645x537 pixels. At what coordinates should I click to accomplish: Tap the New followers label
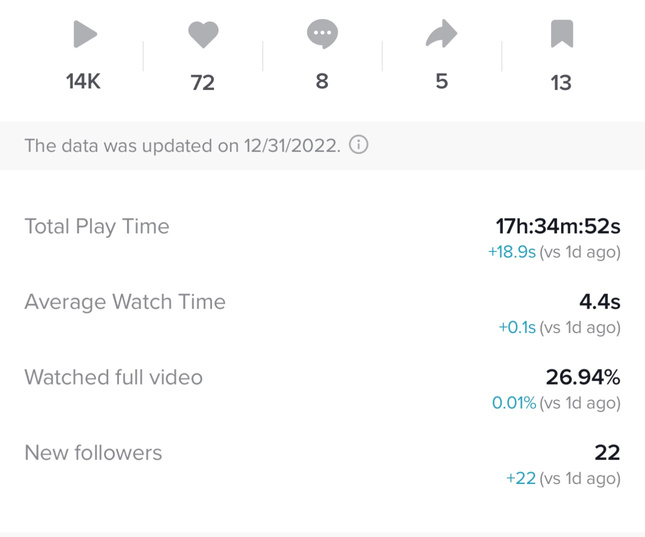click(x=93, y=453)
